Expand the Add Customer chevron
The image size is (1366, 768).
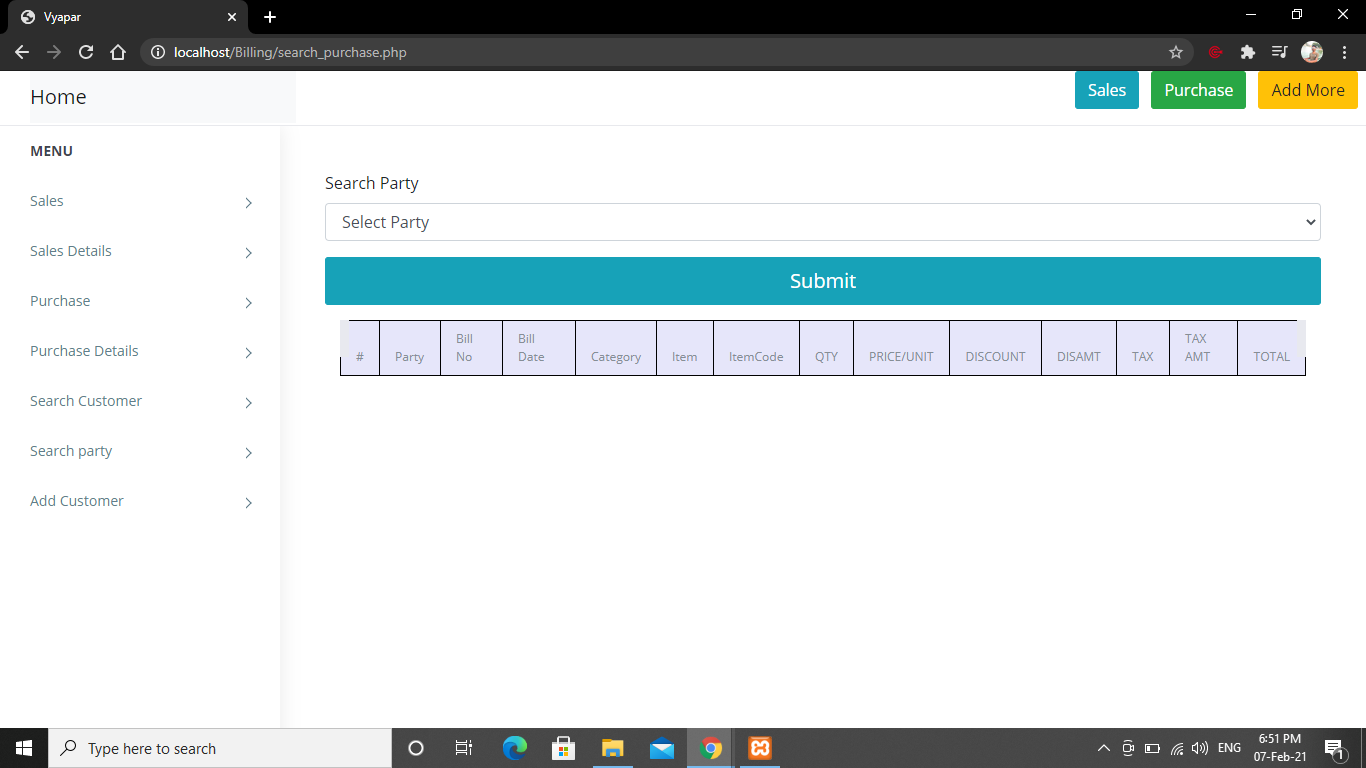pos(249,503)
